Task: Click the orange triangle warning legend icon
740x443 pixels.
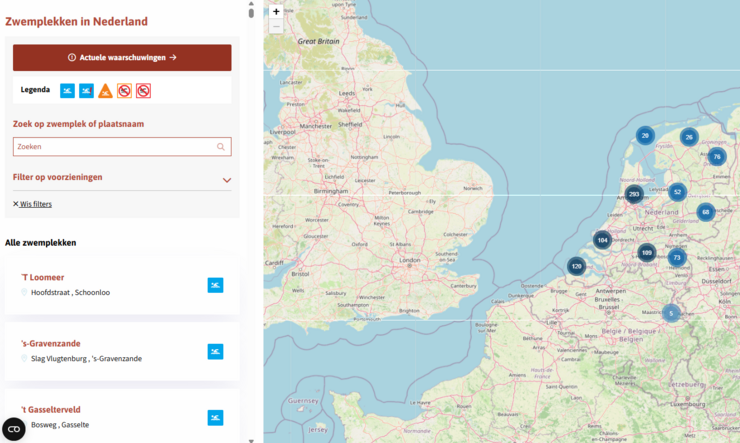Action: 105,91
